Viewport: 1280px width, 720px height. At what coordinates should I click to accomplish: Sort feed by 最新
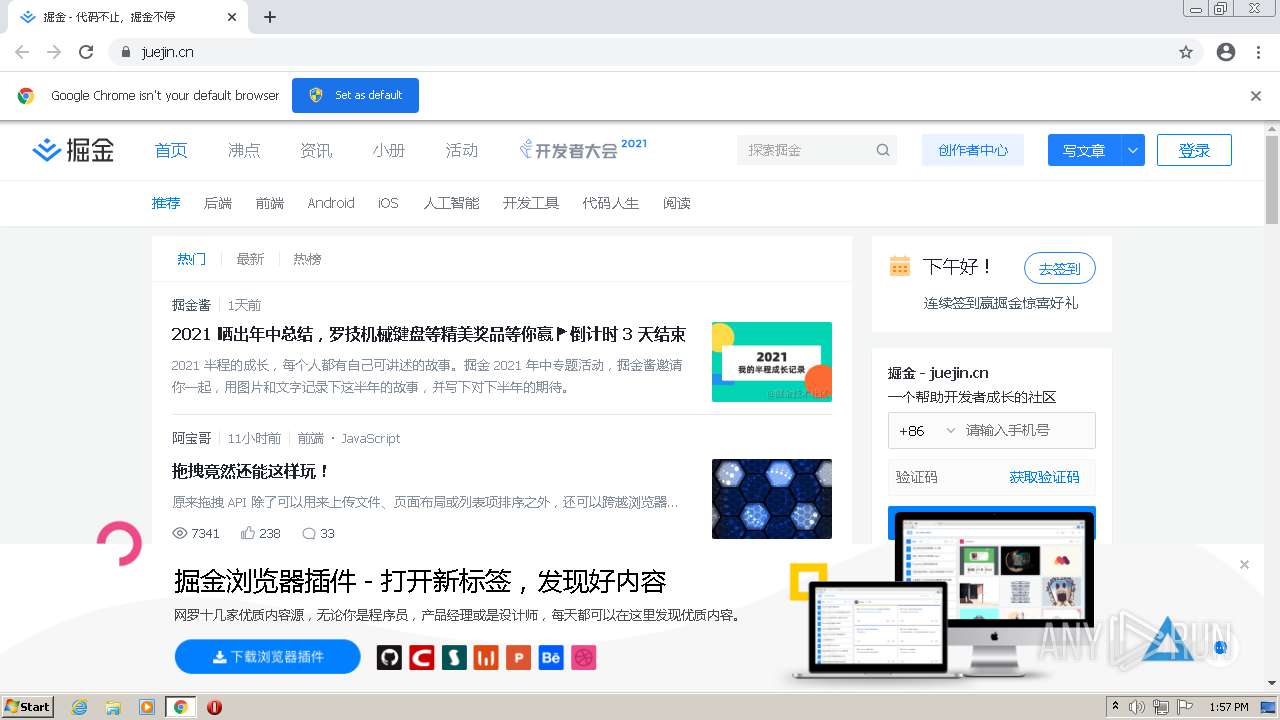[250, 259]
